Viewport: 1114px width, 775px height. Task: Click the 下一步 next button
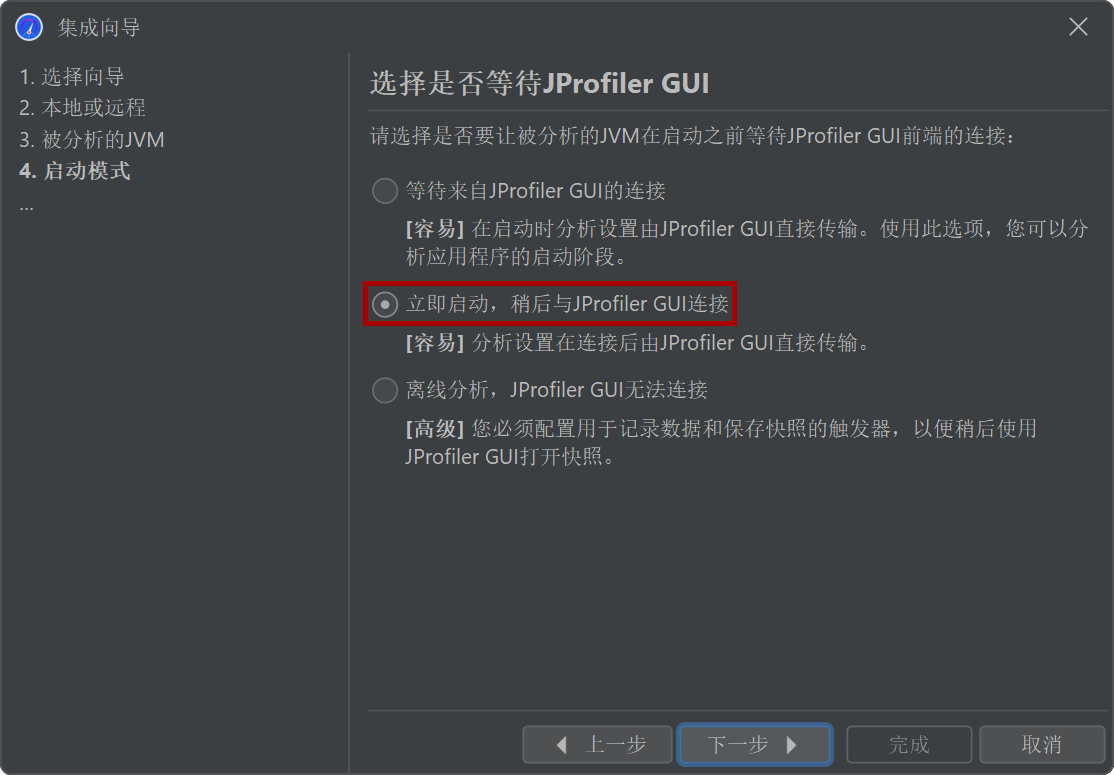[755, 744]
